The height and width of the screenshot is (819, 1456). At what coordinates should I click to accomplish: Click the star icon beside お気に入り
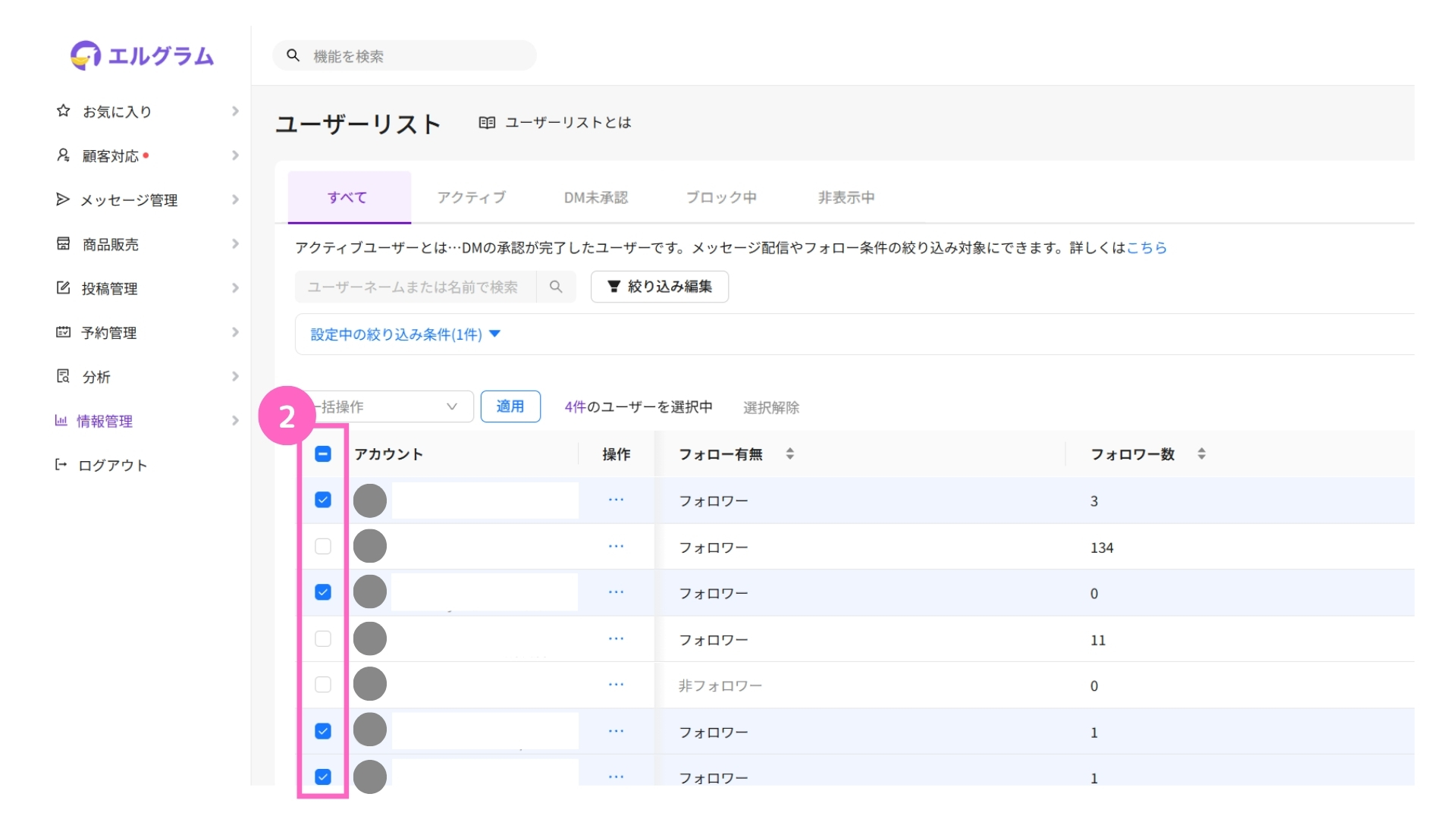pos(64,111)
